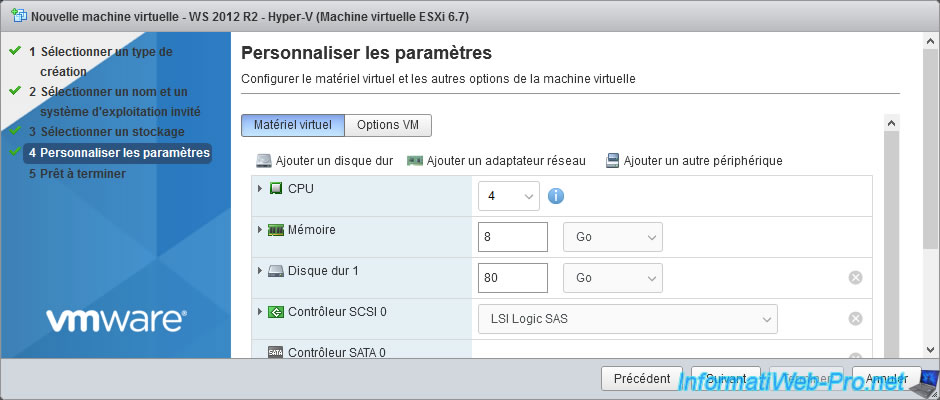
Task: Go to step 3 Sélectionner un stockage
Action: pyautogui.click(x=107, y=131)
